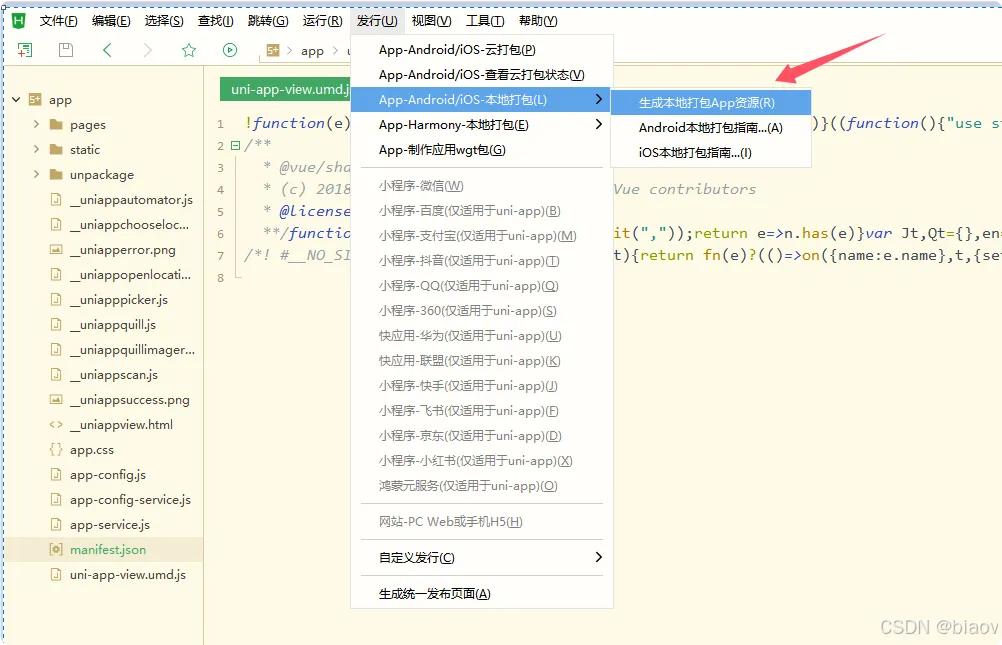
Task: Click the unpackage folder icon
Action: coord(56,175)
